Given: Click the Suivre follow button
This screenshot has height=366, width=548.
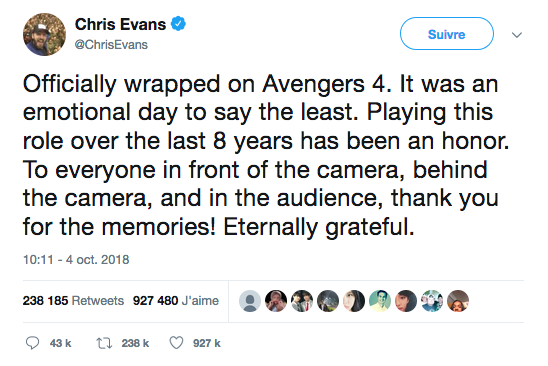Looking at the screenshot, I should (x=447, y=34).
